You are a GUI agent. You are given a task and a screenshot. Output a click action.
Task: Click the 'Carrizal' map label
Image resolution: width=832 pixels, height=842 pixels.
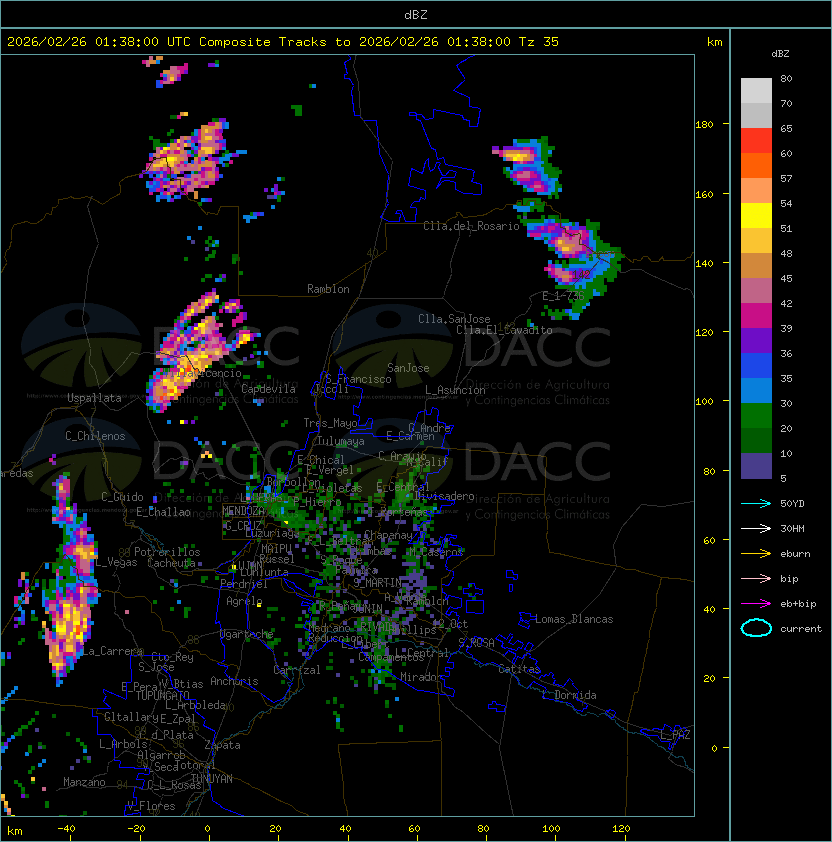click(297, 670)
